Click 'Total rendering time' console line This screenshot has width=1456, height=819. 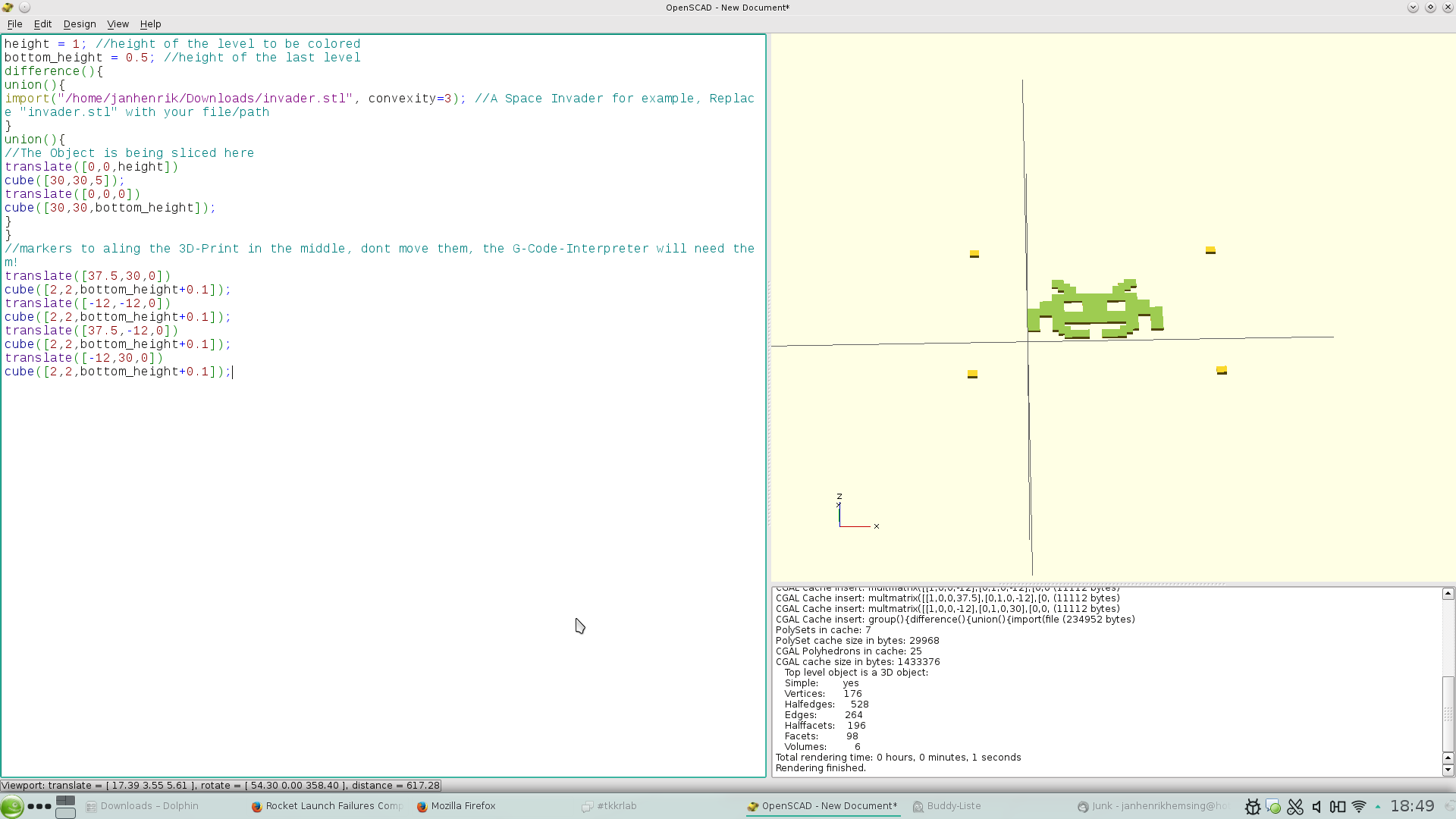pos(899,758)
